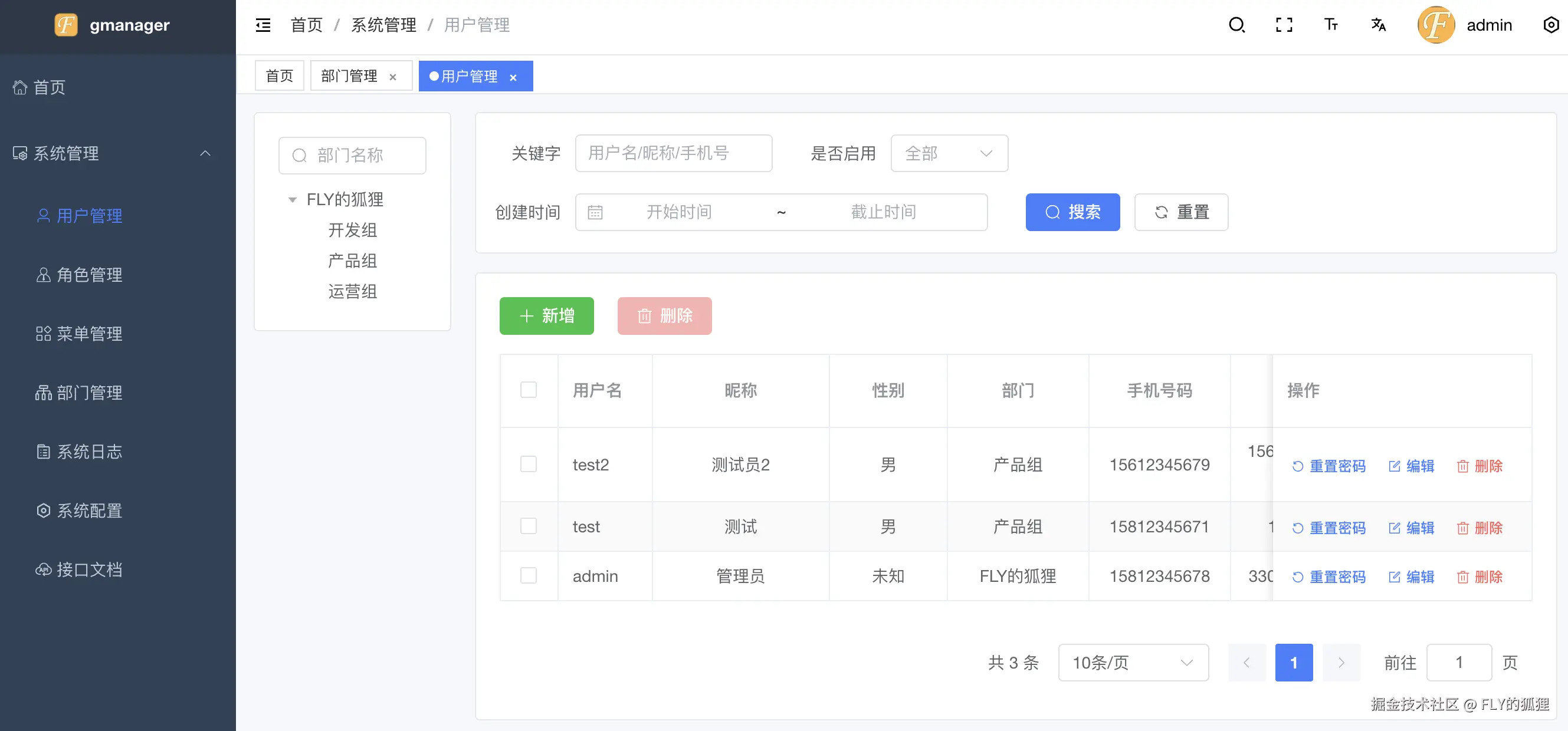Collapse the FLY的狐狸 department tree node
The height and width of the screenshot is (731, 1568).
pos(292,199)
